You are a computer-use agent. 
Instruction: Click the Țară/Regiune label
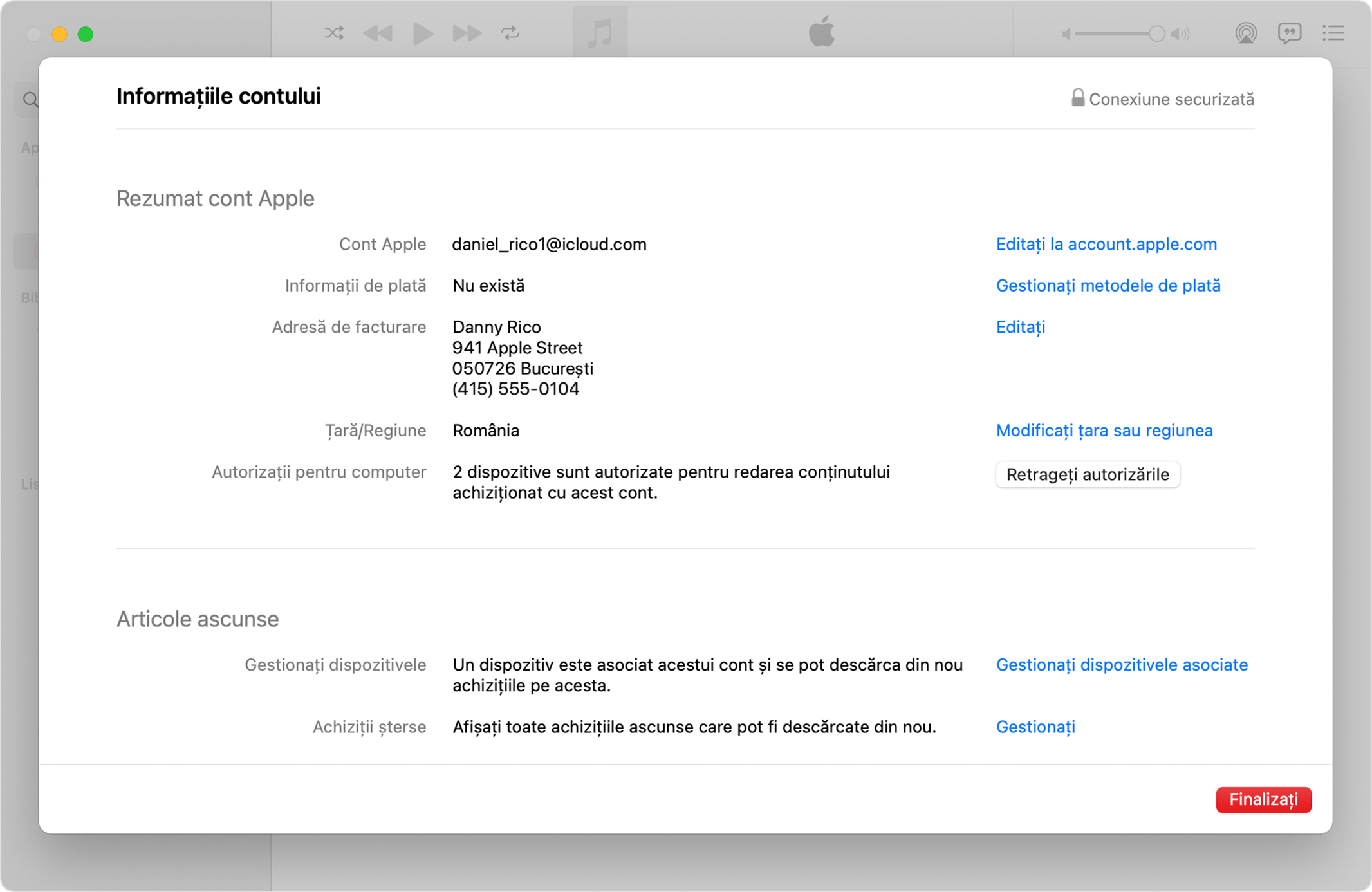point(375,431)
